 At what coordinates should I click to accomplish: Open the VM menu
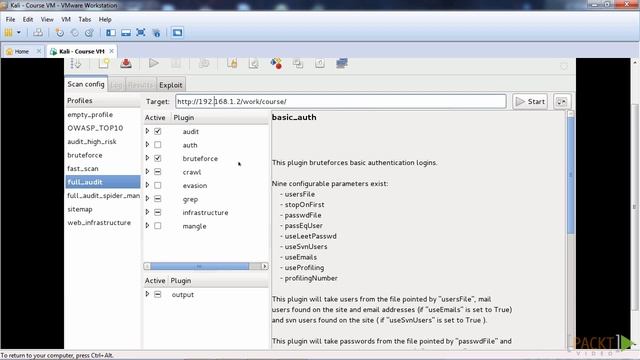coord(66,20)
